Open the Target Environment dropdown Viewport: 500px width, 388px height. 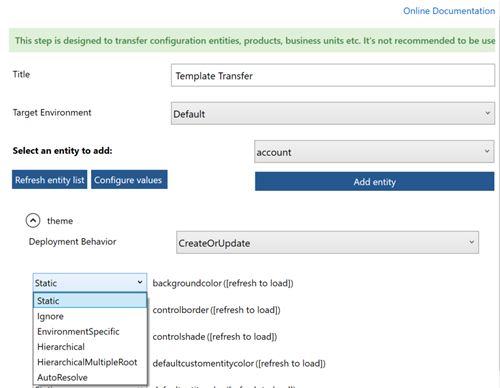333,114
